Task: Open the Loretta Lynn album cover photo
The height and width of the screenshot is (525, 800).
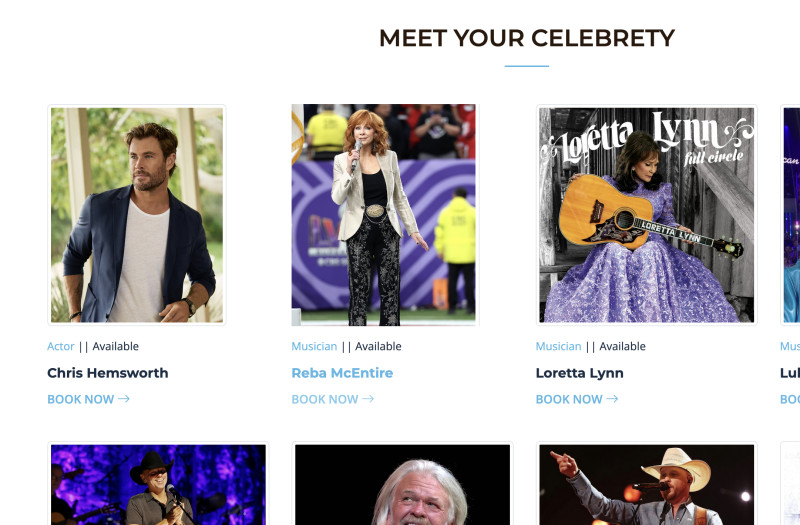Action: click(646, 215)
